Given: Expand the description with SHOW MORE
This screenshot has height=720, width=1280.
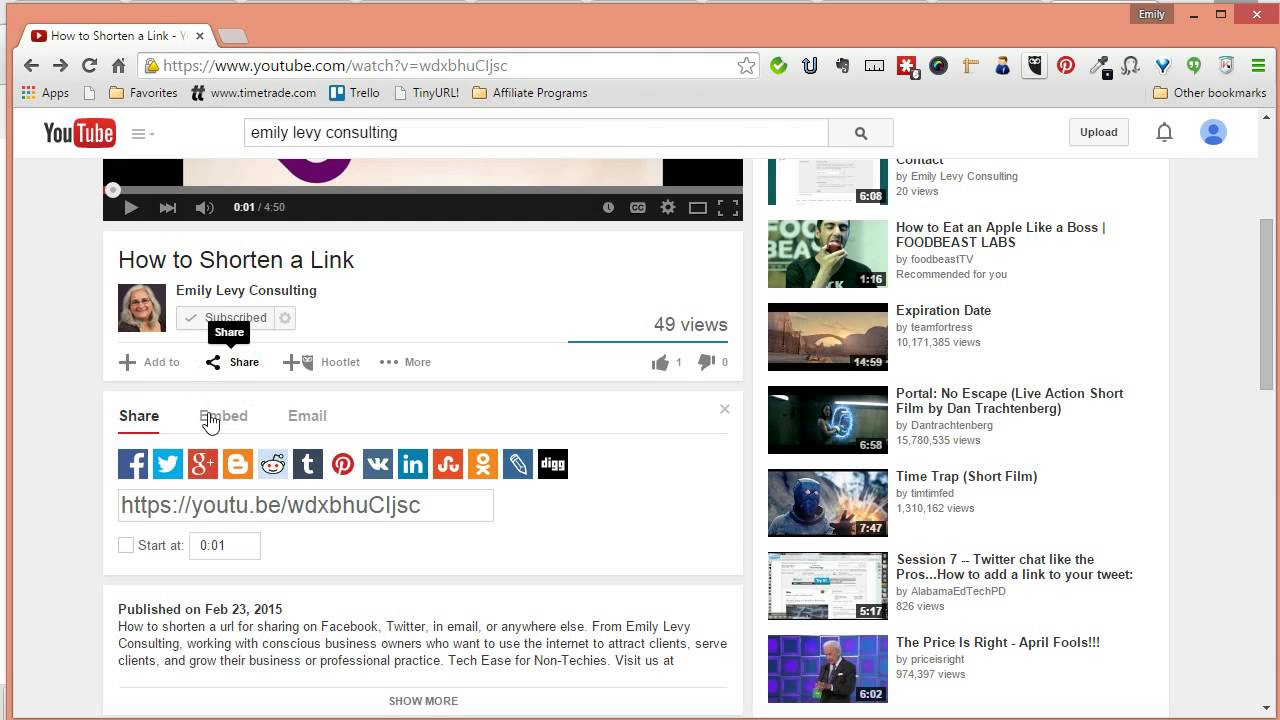Looking at the screenshot, I should tap(423, 701).
